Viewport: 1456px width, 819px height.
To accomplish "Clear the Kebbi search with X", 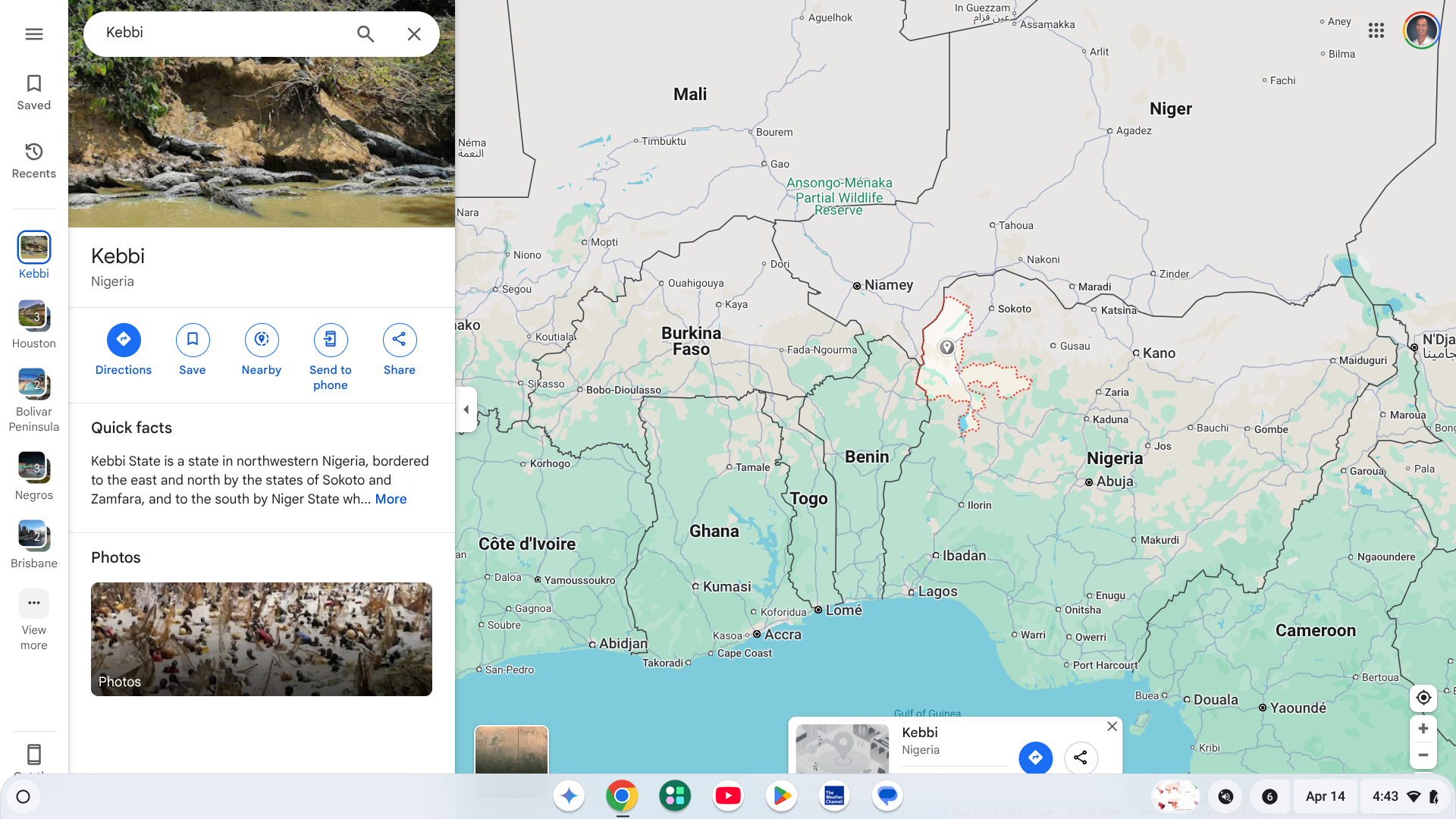I will (x=414, y=34).
